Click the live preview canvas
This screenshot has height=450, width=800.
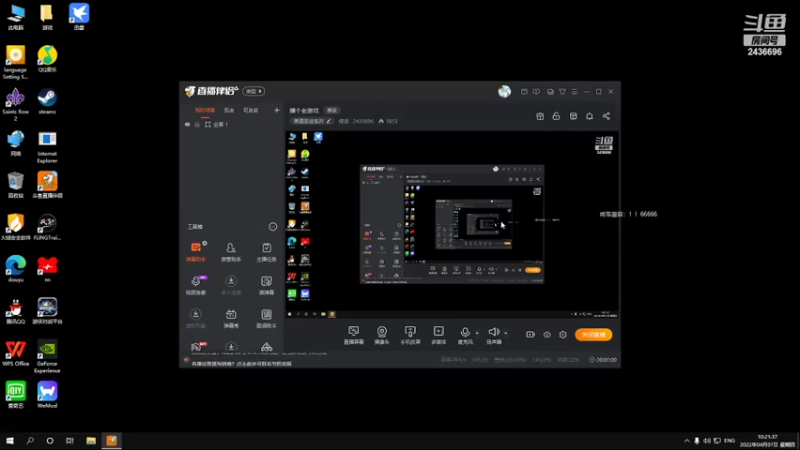[452, 224]
